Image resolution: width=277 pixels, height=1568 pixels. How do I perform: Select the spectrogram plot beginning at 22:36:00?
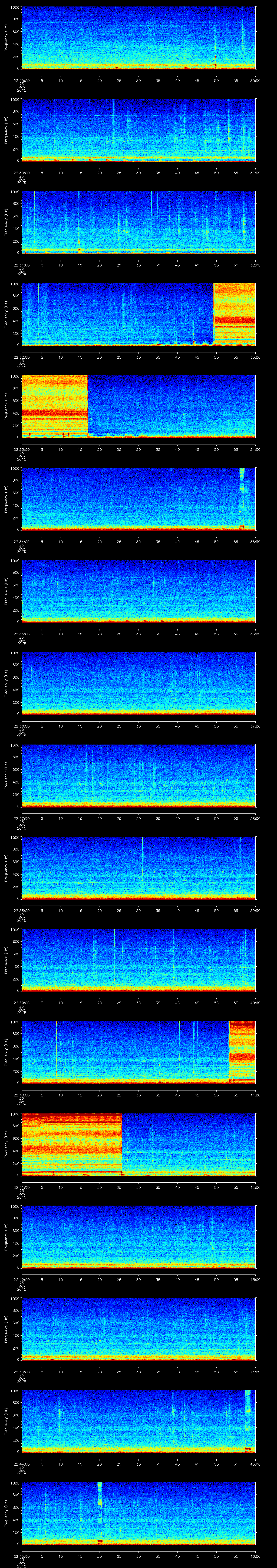[138, 683]
